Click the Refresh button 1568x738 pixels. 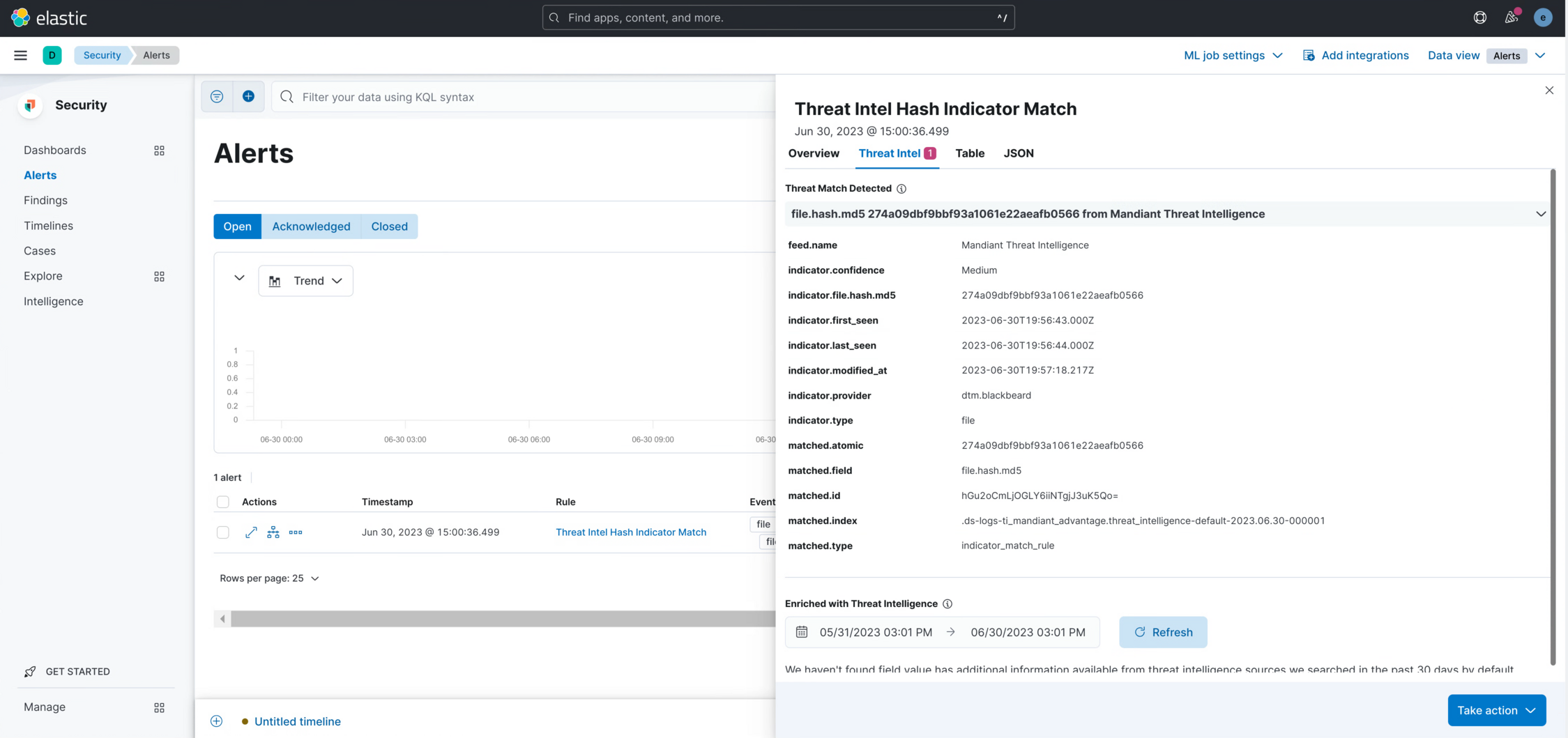[1162, 632]
